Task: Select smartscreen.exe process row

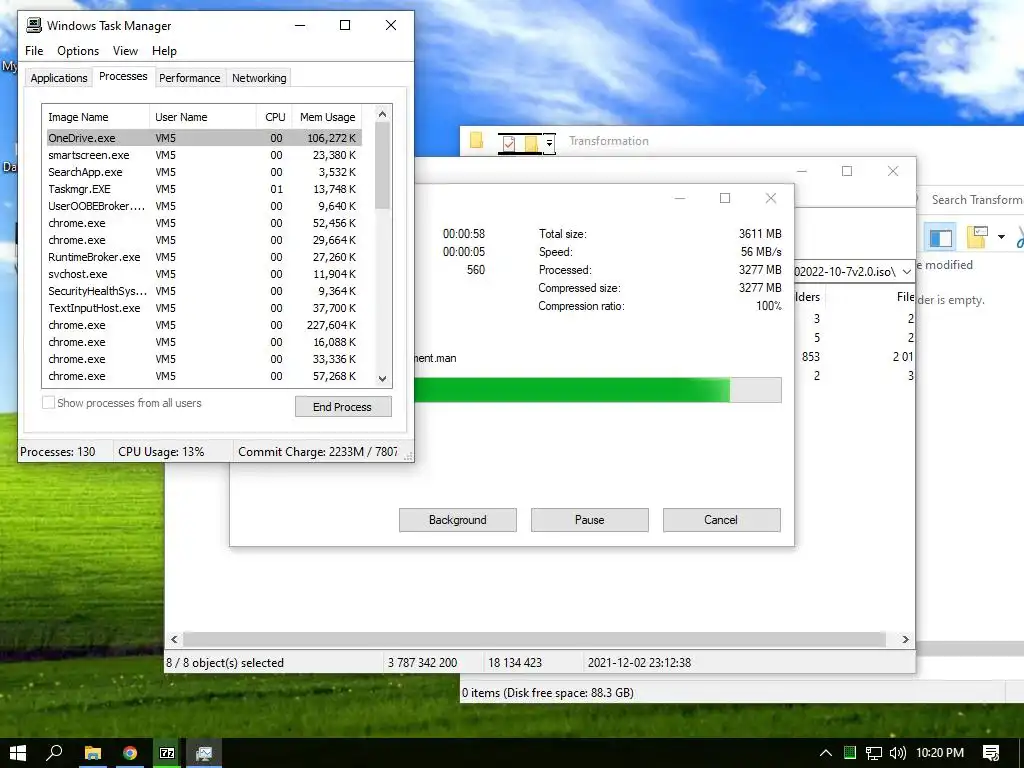Action: click(204, 155)
